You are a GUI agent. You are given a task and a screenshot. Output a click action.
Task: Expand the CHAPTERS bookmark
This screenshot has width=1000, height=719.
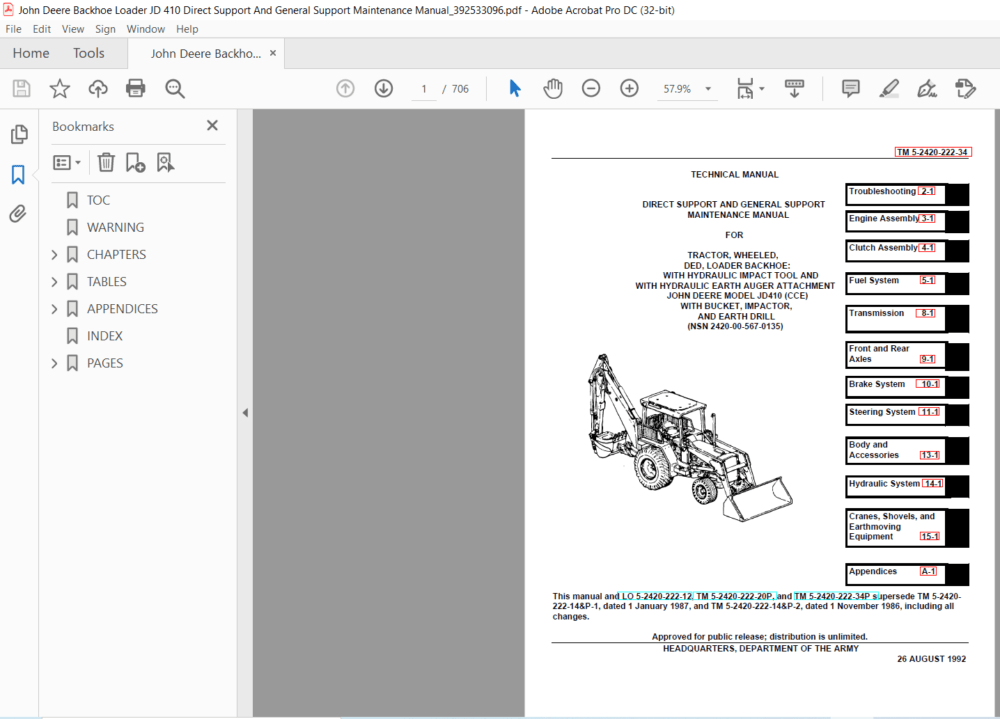tap(54, 255)
